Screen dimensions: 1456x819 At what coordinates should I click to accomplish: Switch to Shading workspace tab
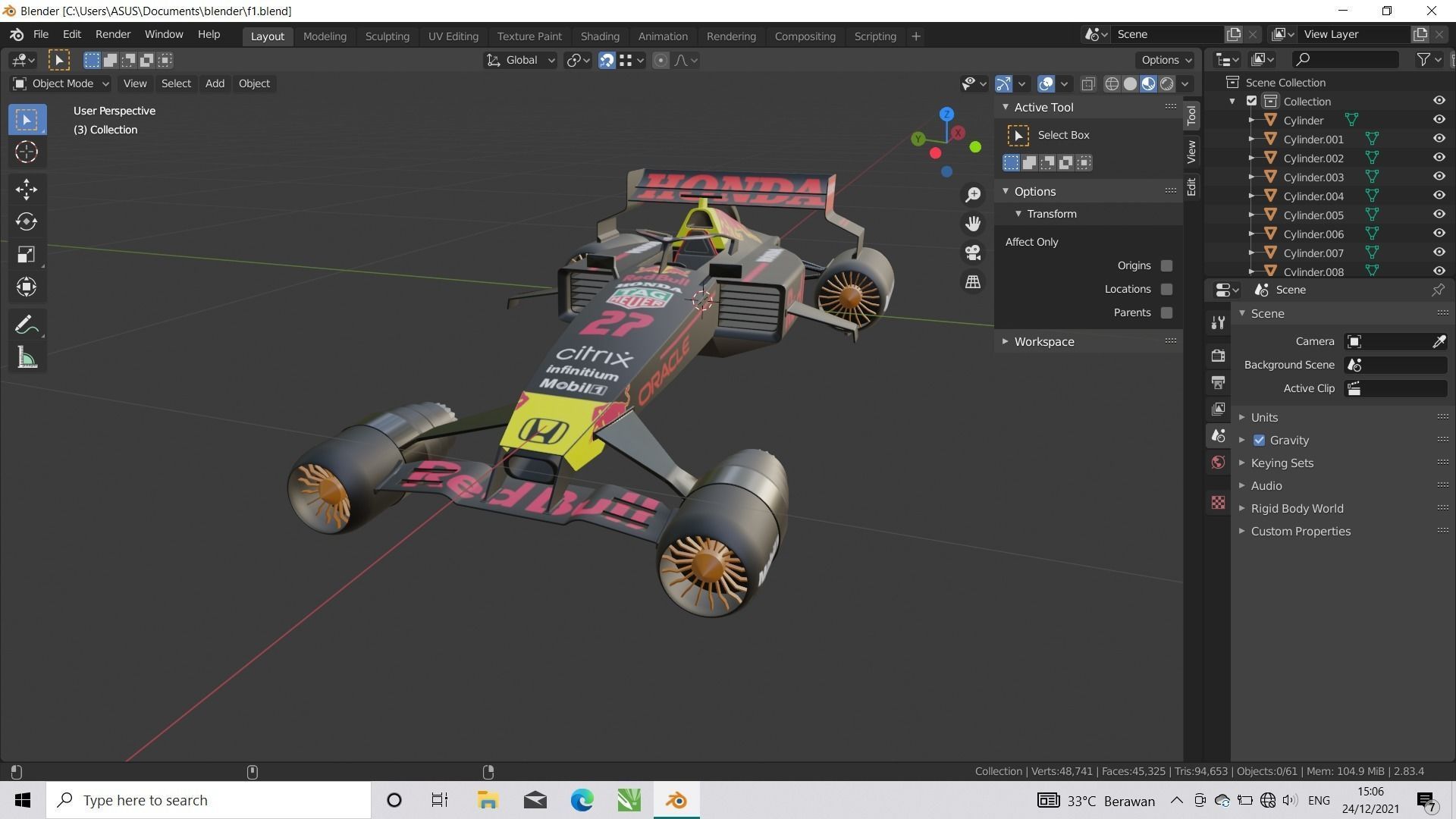coord(600,36)
